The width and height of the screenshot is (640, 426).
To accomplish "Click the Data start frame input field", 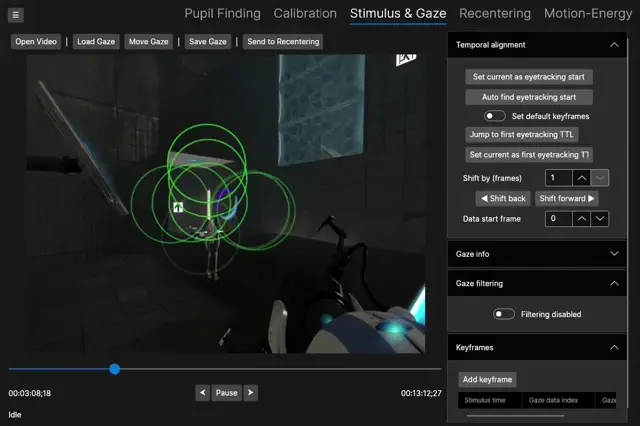I will pos(559,219).
